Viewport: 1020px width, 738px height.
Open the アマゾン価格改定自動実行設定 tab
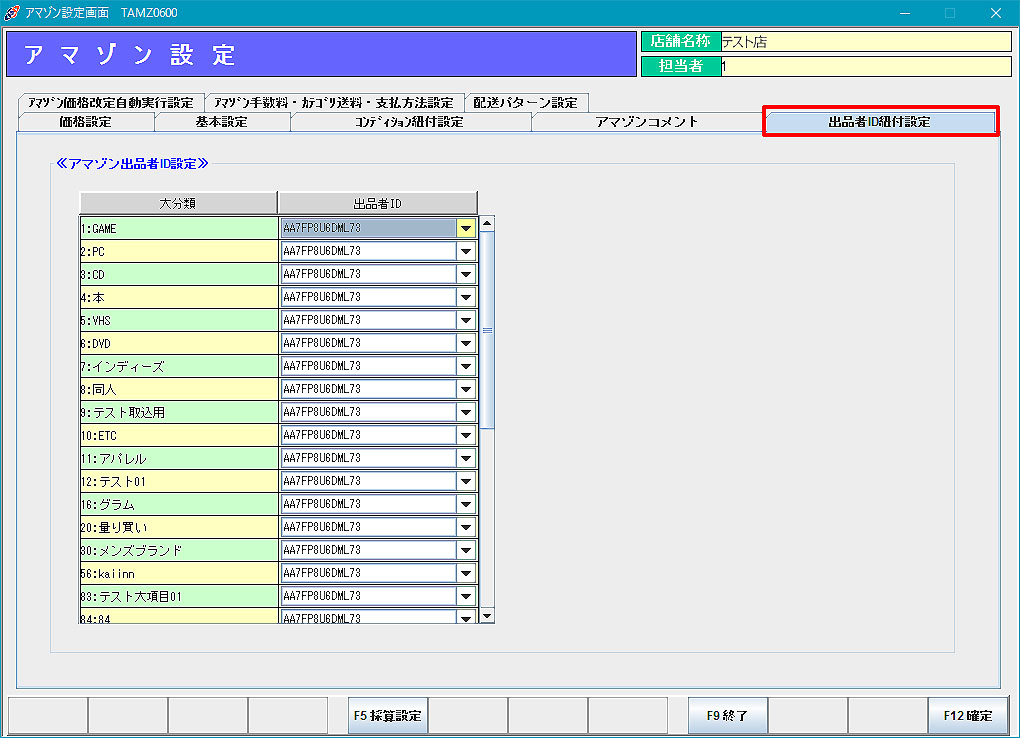click(110, 102)
